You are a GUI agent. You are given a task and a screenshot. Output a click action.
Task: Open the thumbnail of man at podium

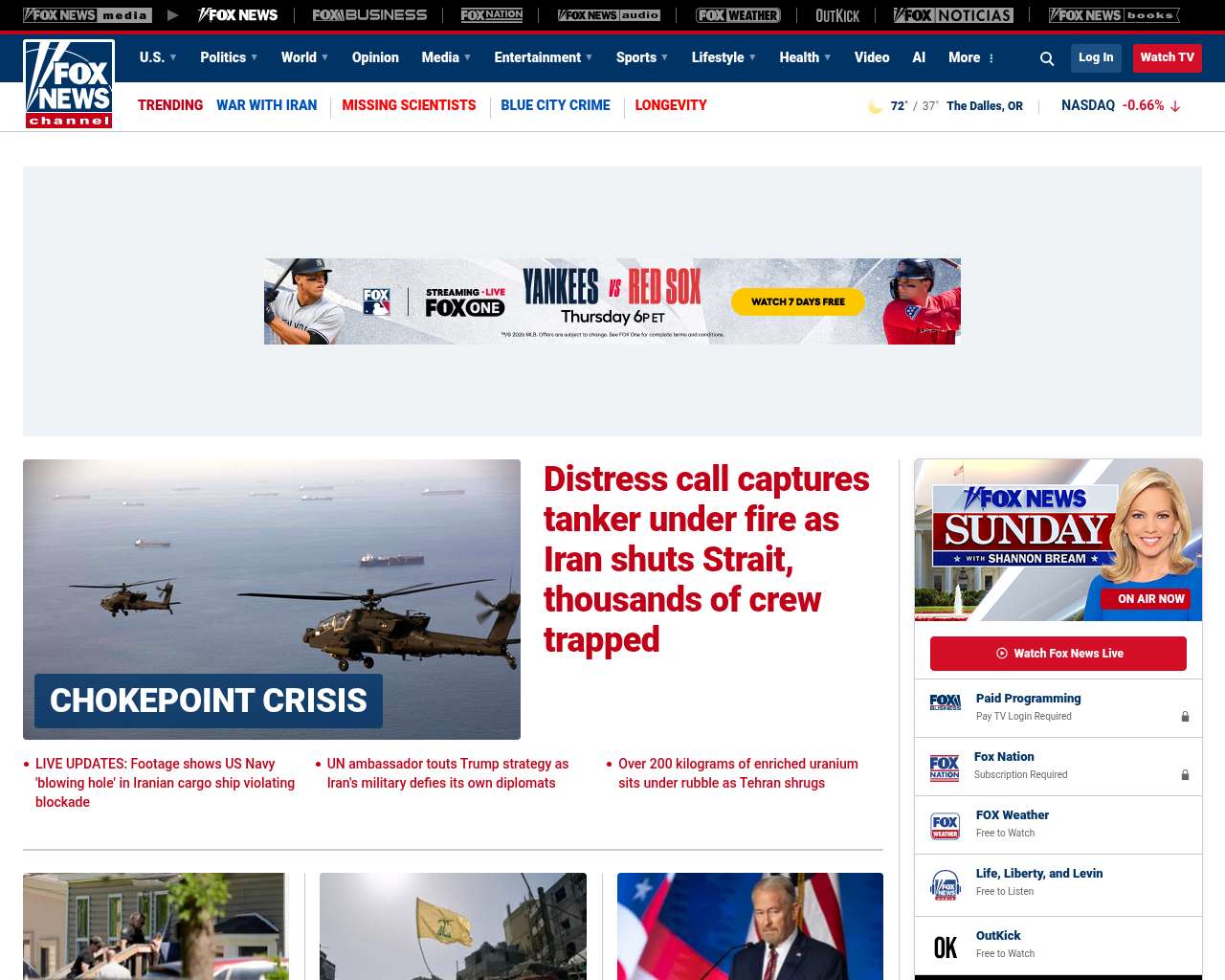click(750, 926)
